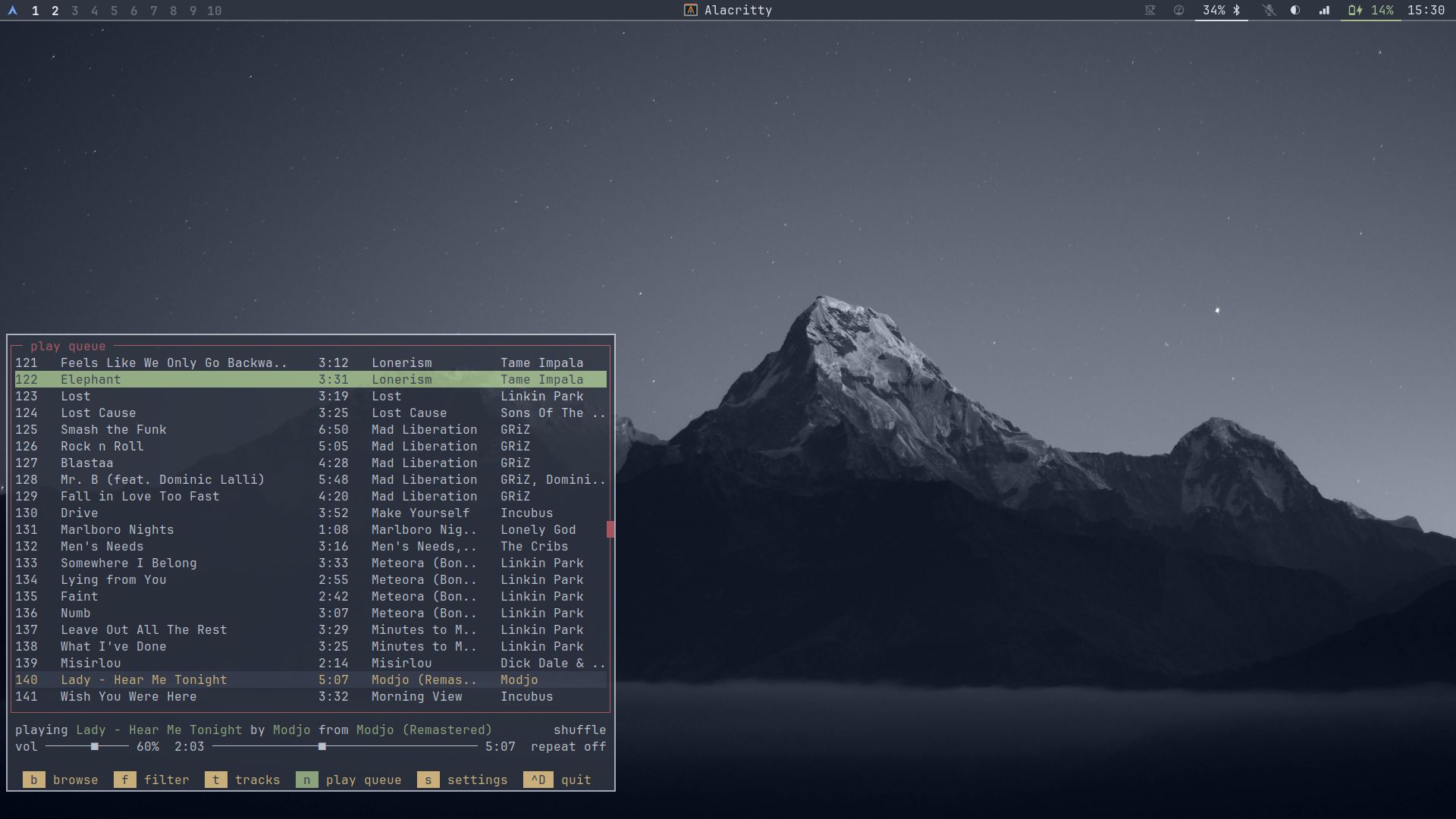Click the play queue scrollbar thumb
The image size is (1456, 819).
pyautogui.click(x=610, y=529)
